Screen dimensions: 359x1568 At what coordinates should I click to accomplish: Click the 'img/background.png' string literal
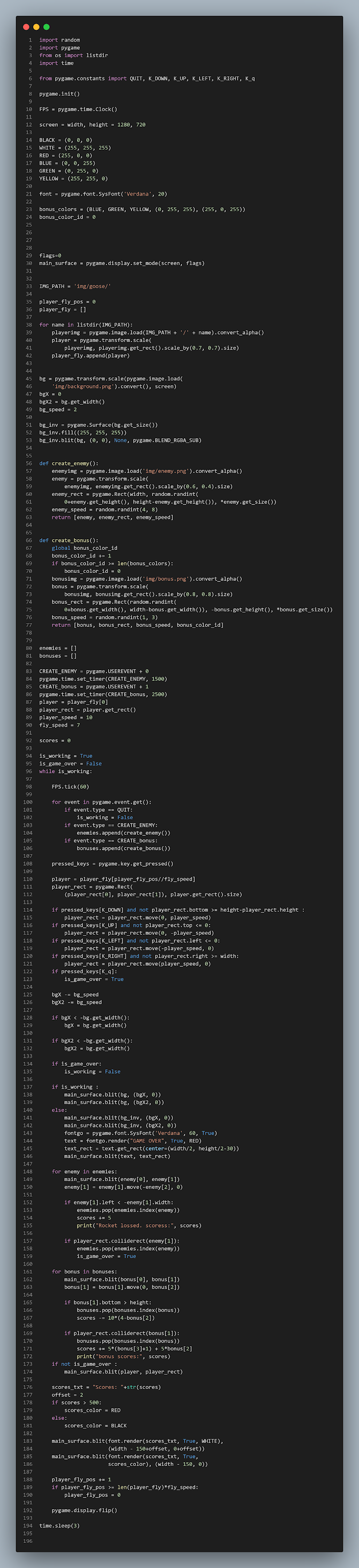[82, 386]
